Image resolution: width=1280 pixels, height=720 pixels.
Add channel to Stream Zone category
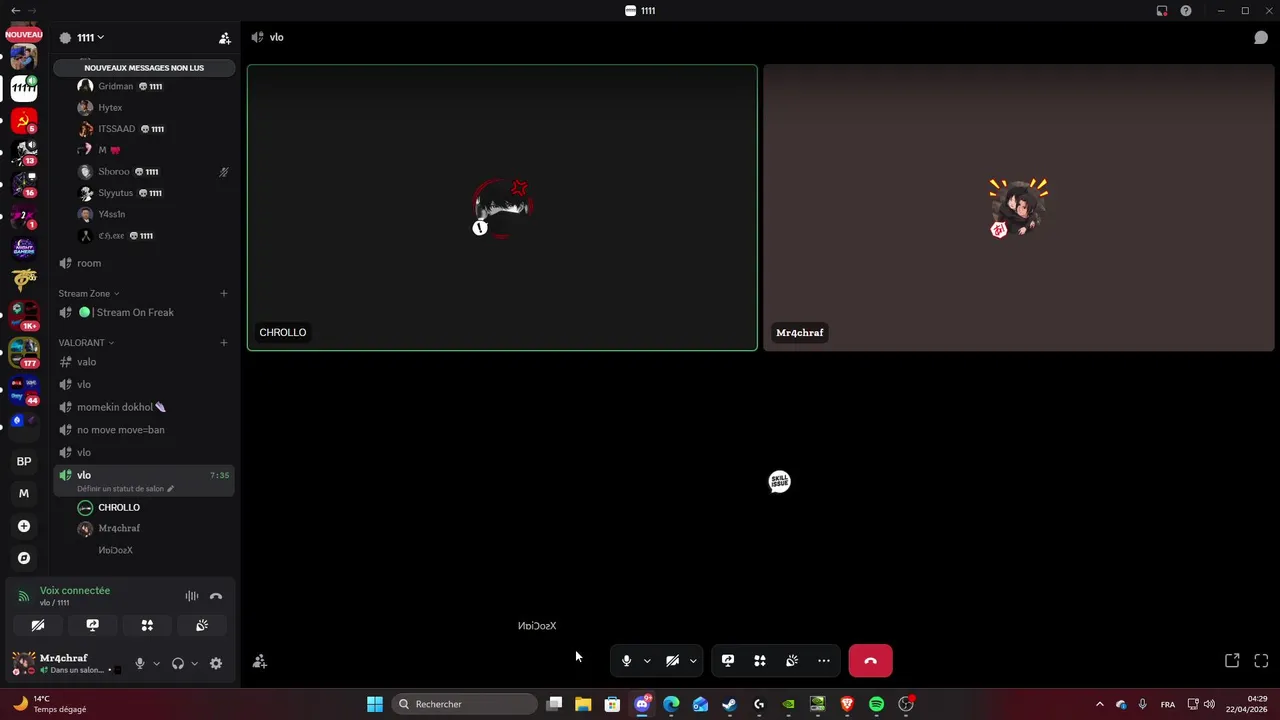(x=224, y=293)
